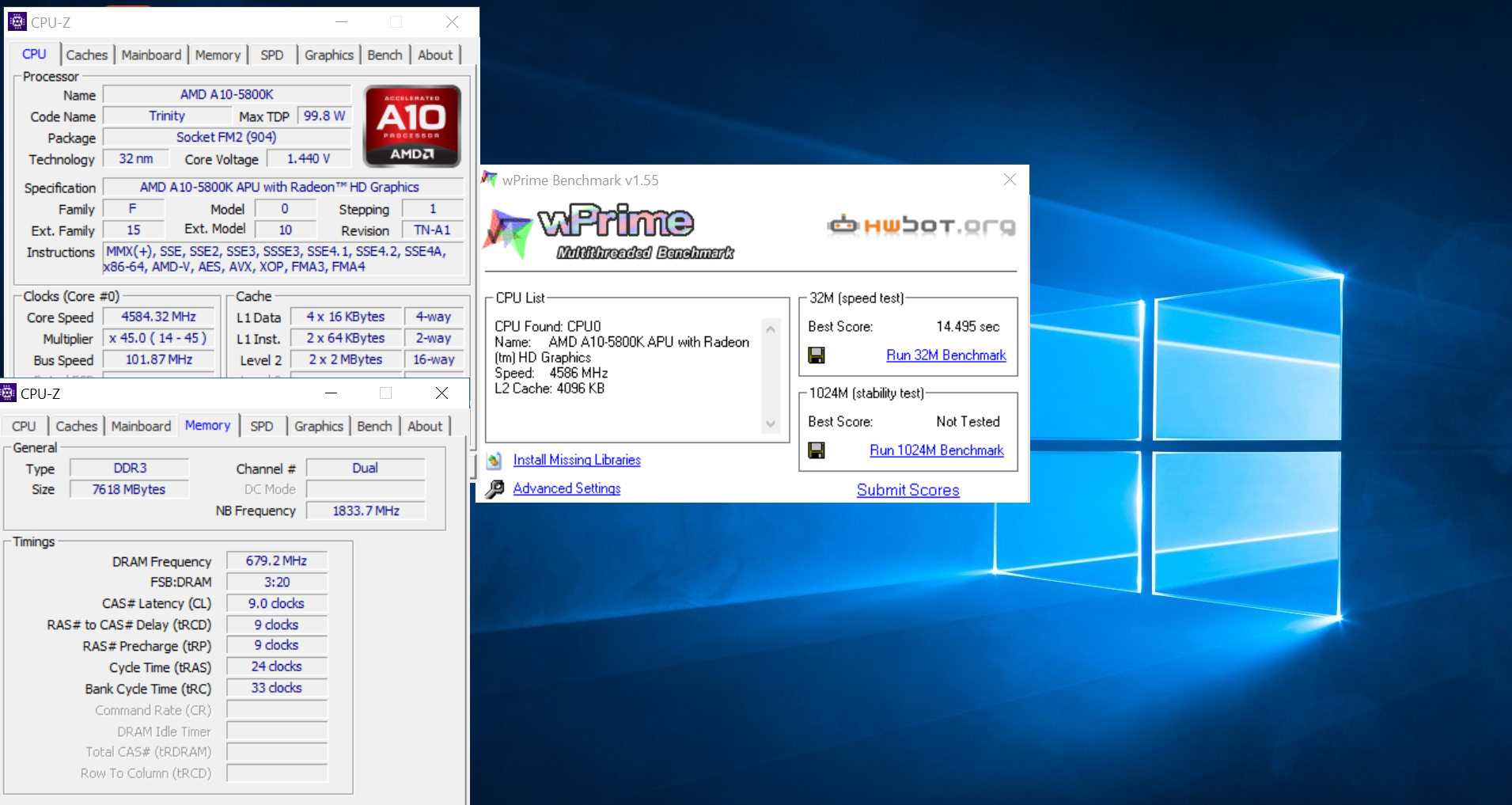The width and height of the screenshot is (1512, 805).
Task: Click the Code Name value Trinity
Action: click(167, 116)
